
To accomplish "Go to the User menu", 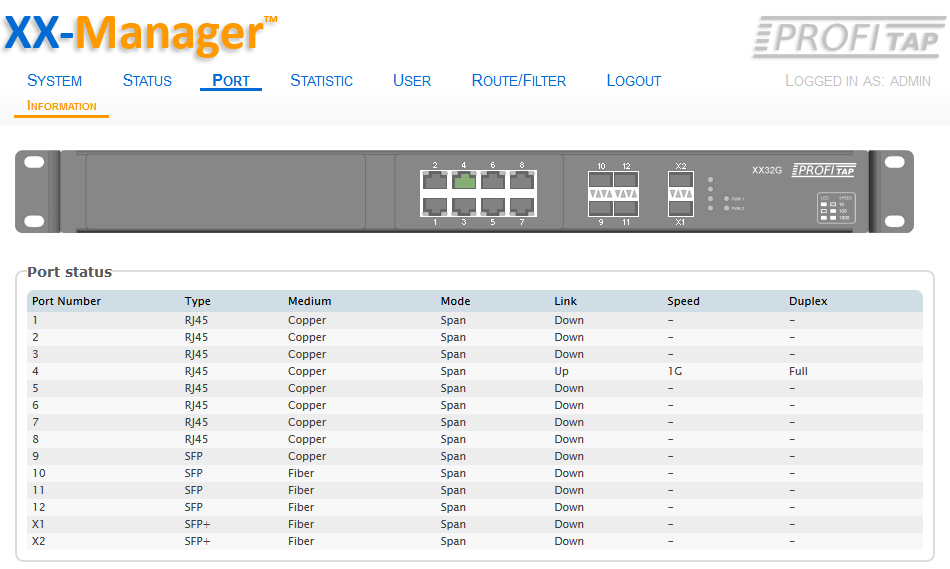I will pyautogui.click(x=412, y=81).
